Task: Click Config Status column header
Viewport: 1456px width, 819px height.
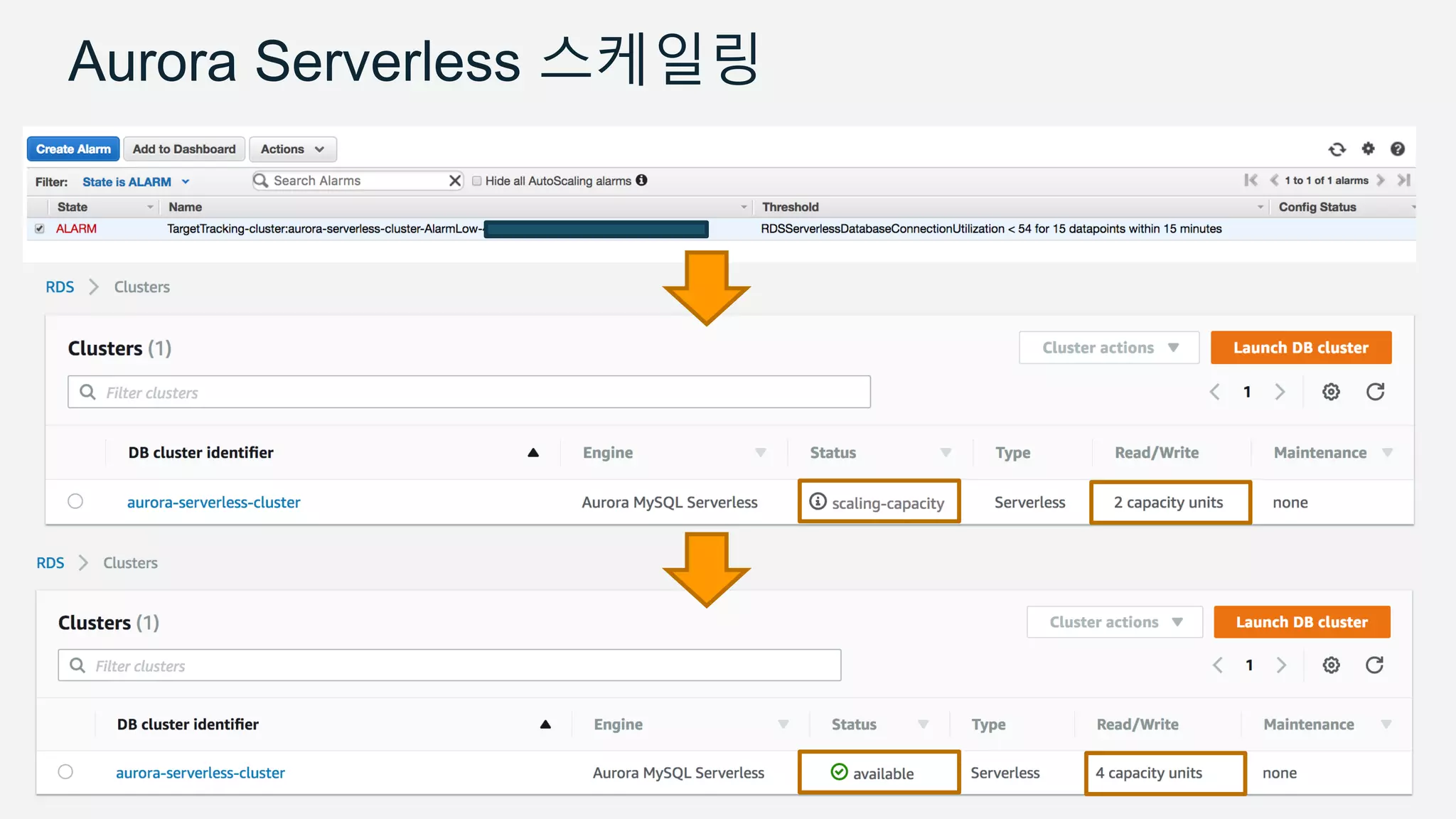Action: tap(1317, 207)
